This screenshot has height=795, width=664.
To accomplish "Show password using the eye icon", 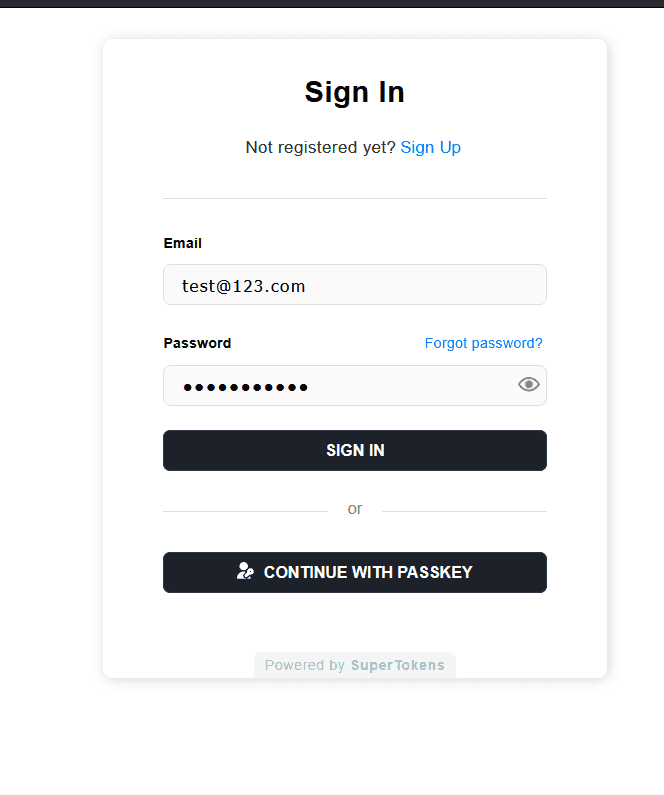I will click(529, 385).
